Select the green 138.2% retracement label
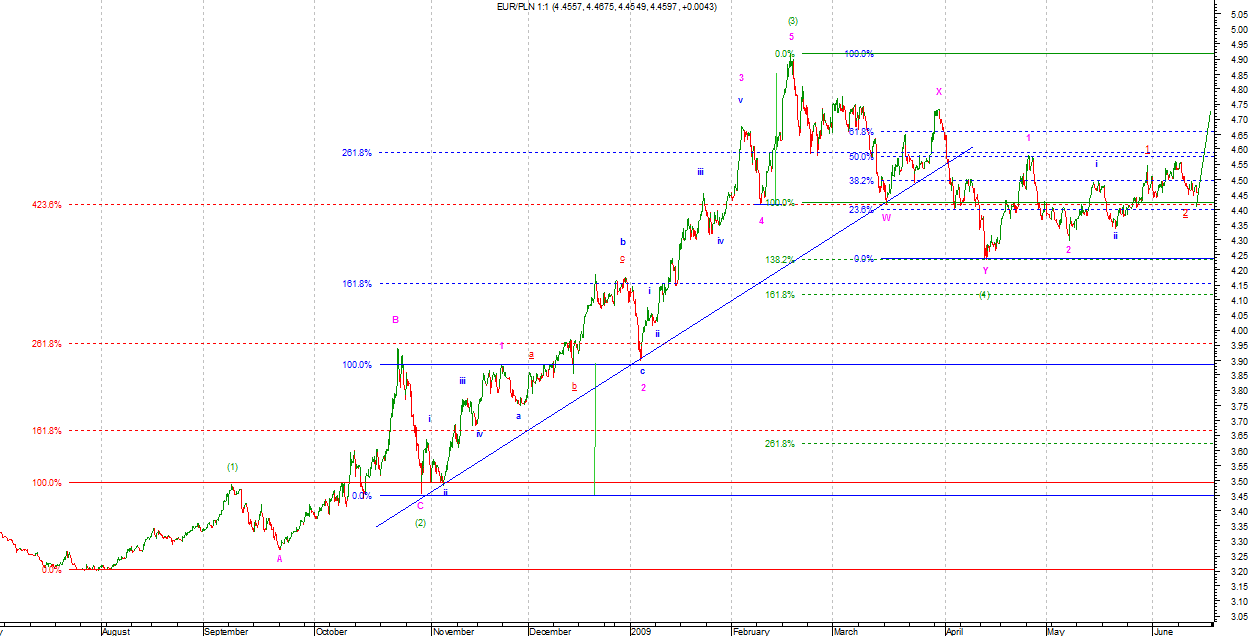 779,259
